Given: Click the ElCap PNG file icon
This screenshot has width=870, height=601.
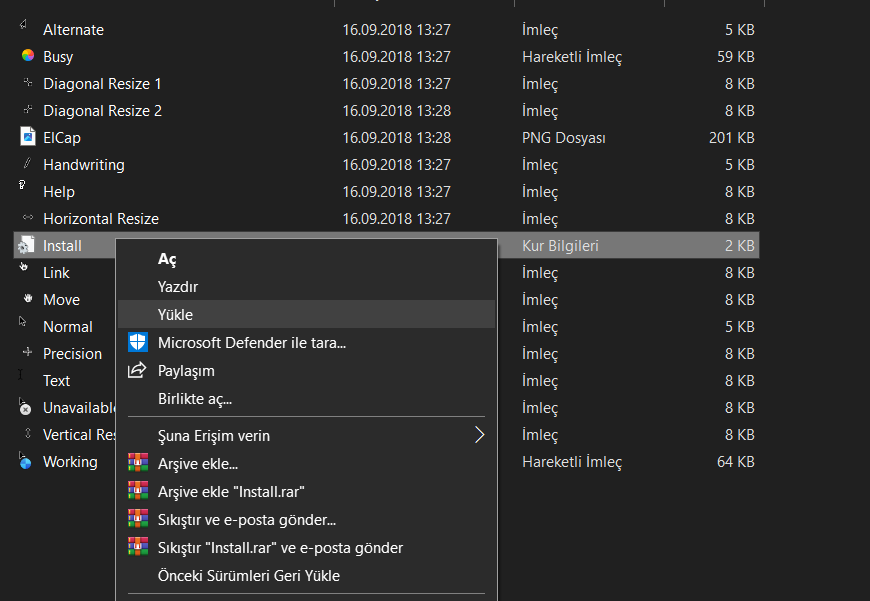Looking at the screenshot, I should [x=28, y=137].
